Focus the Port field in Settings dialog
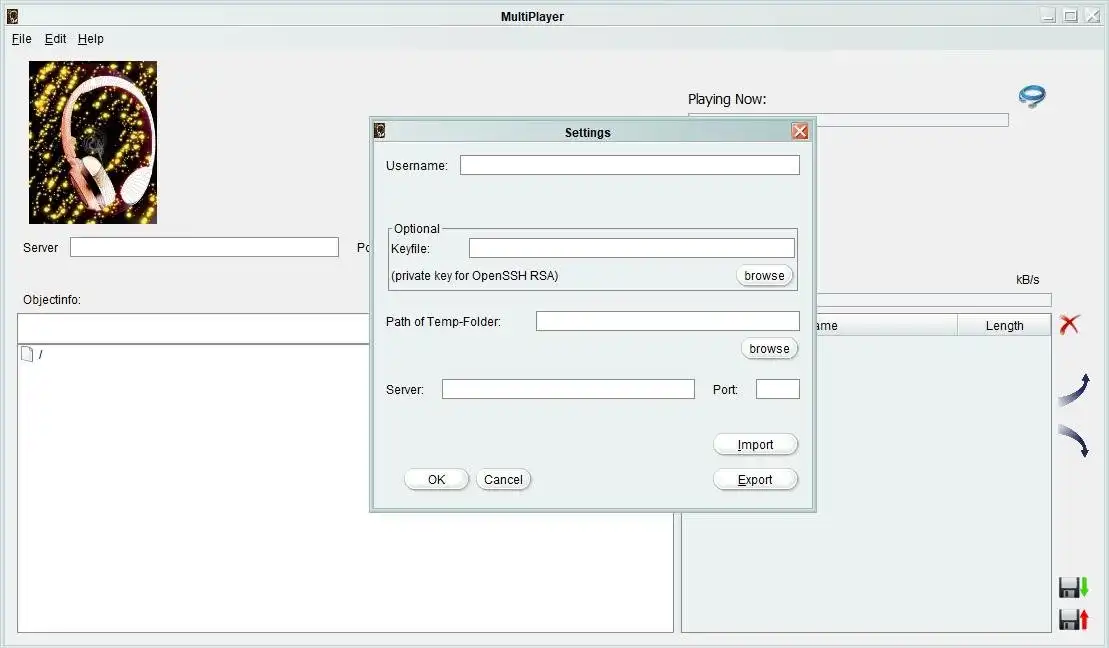 777,389
